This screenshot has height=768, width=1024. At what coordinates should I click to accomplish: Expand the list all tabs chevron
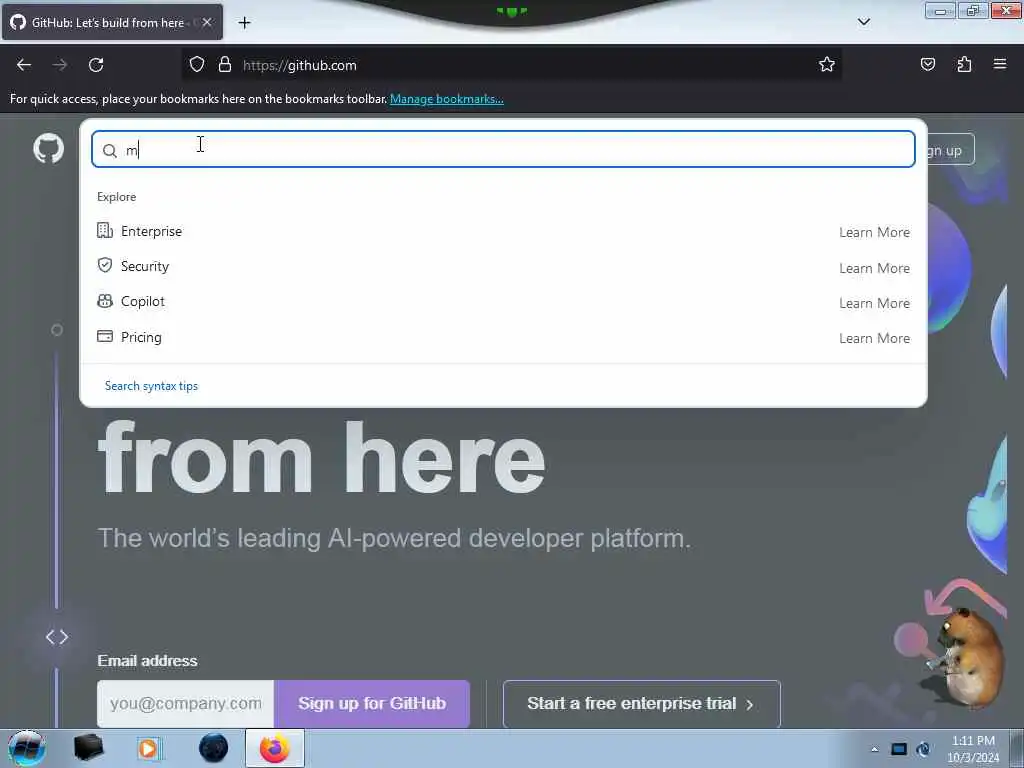point(863,22)
